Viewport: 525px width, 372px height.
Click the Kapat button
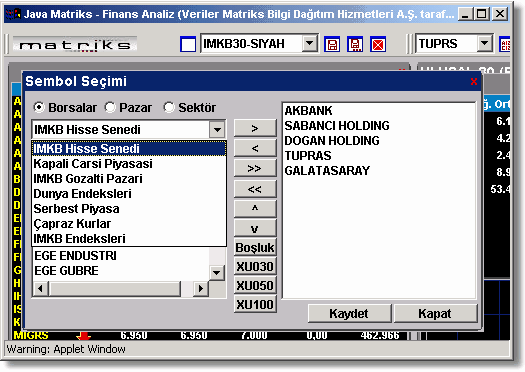pyautogui.click(x=435, y=314)
